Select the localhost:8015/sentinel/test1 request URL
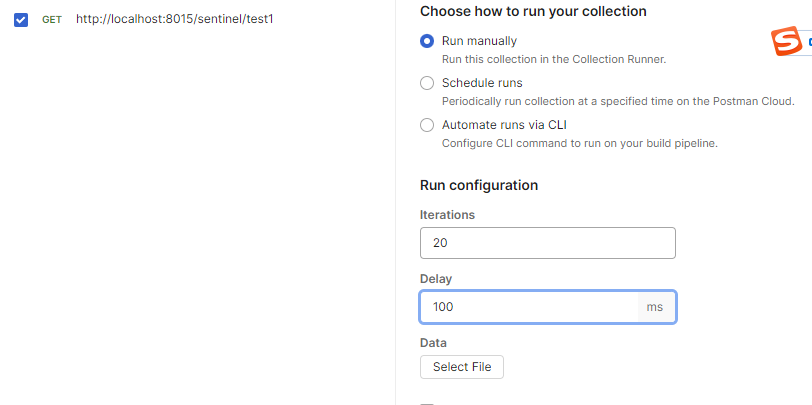812x405 pixels. pos(174,19)
